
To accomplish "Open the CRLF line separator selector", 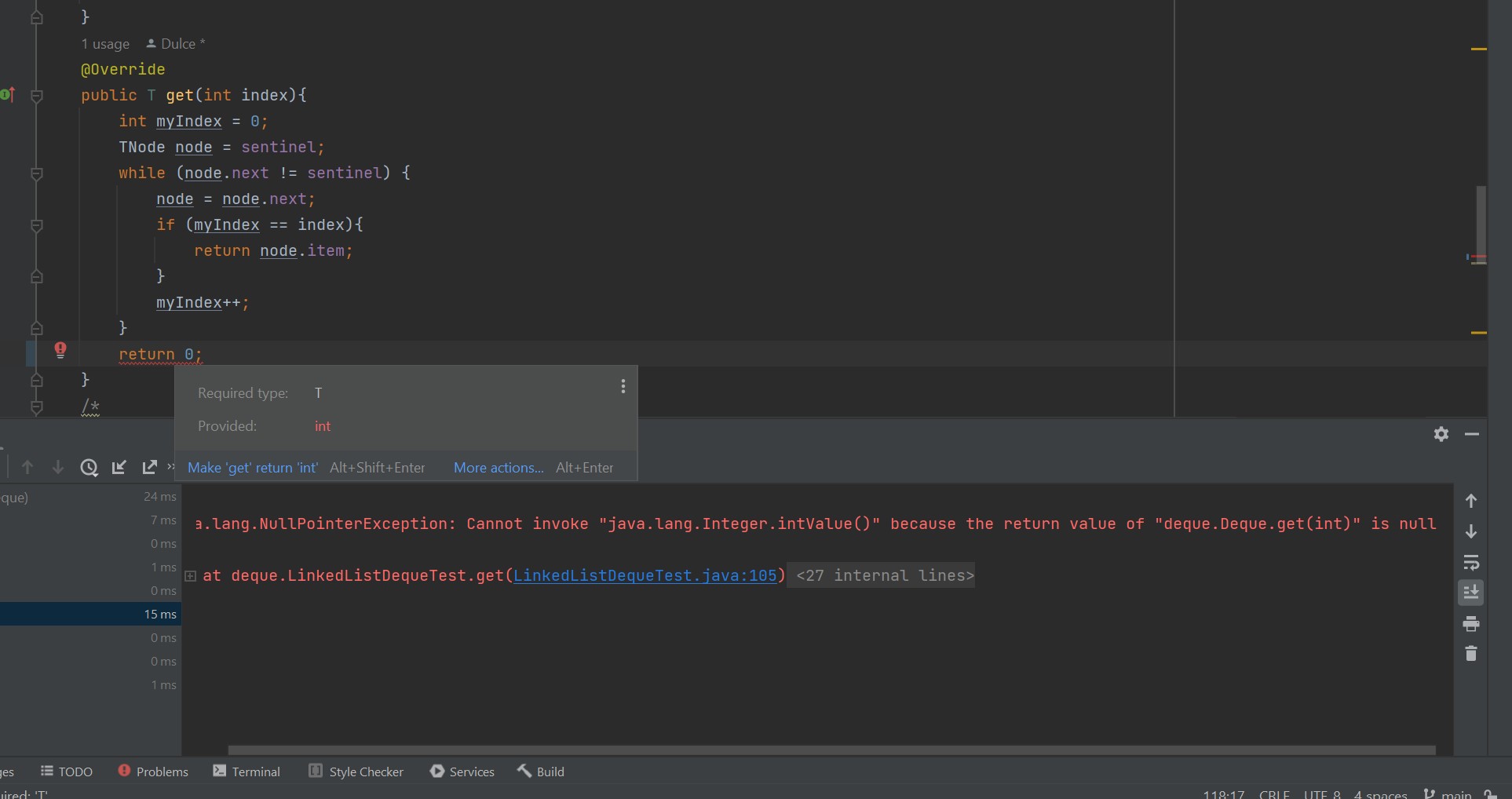I will coord(1274,794).
